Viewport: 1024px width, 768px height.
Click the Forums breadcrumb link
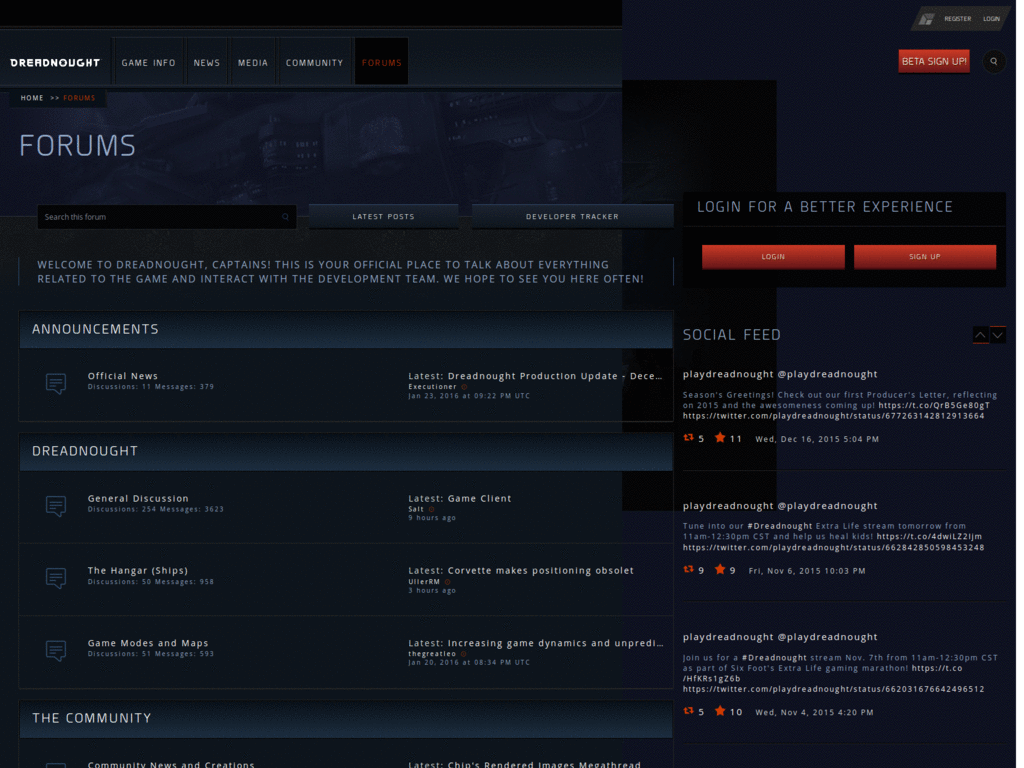click(x=79, y=98)
